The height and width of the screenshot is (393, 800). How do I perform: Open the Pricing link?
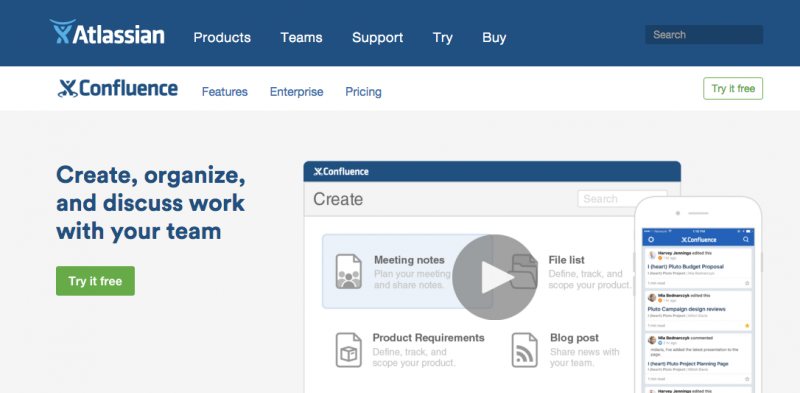coord(363,92)
